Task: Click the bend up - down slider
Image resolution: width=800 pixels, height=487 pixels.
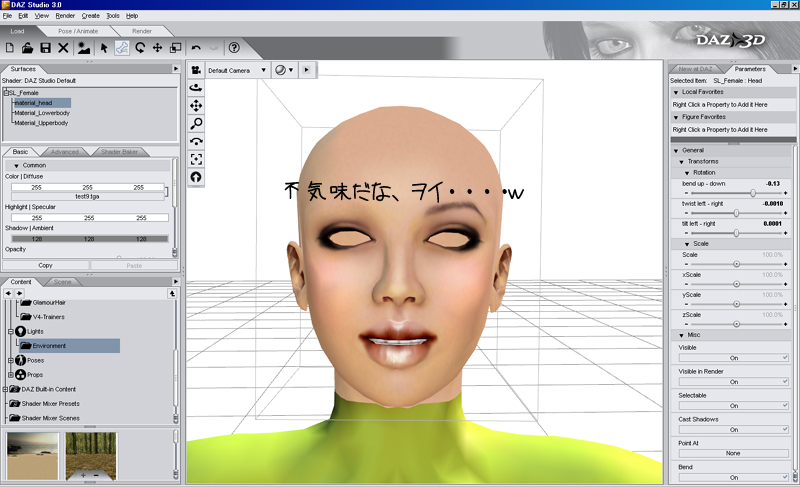Action: (x=735, y=193)
